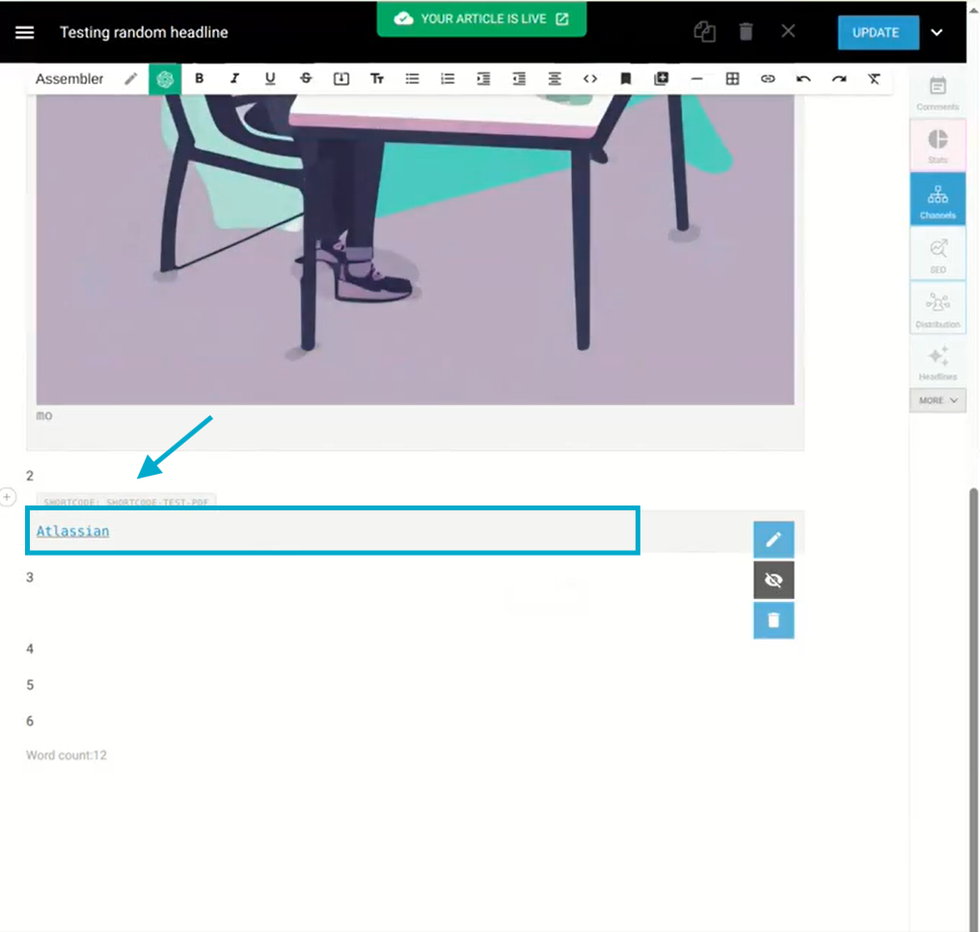This screenshot has height=932, width=980.
Task: Open the Distribution sidebar tab
Action: 937,308
